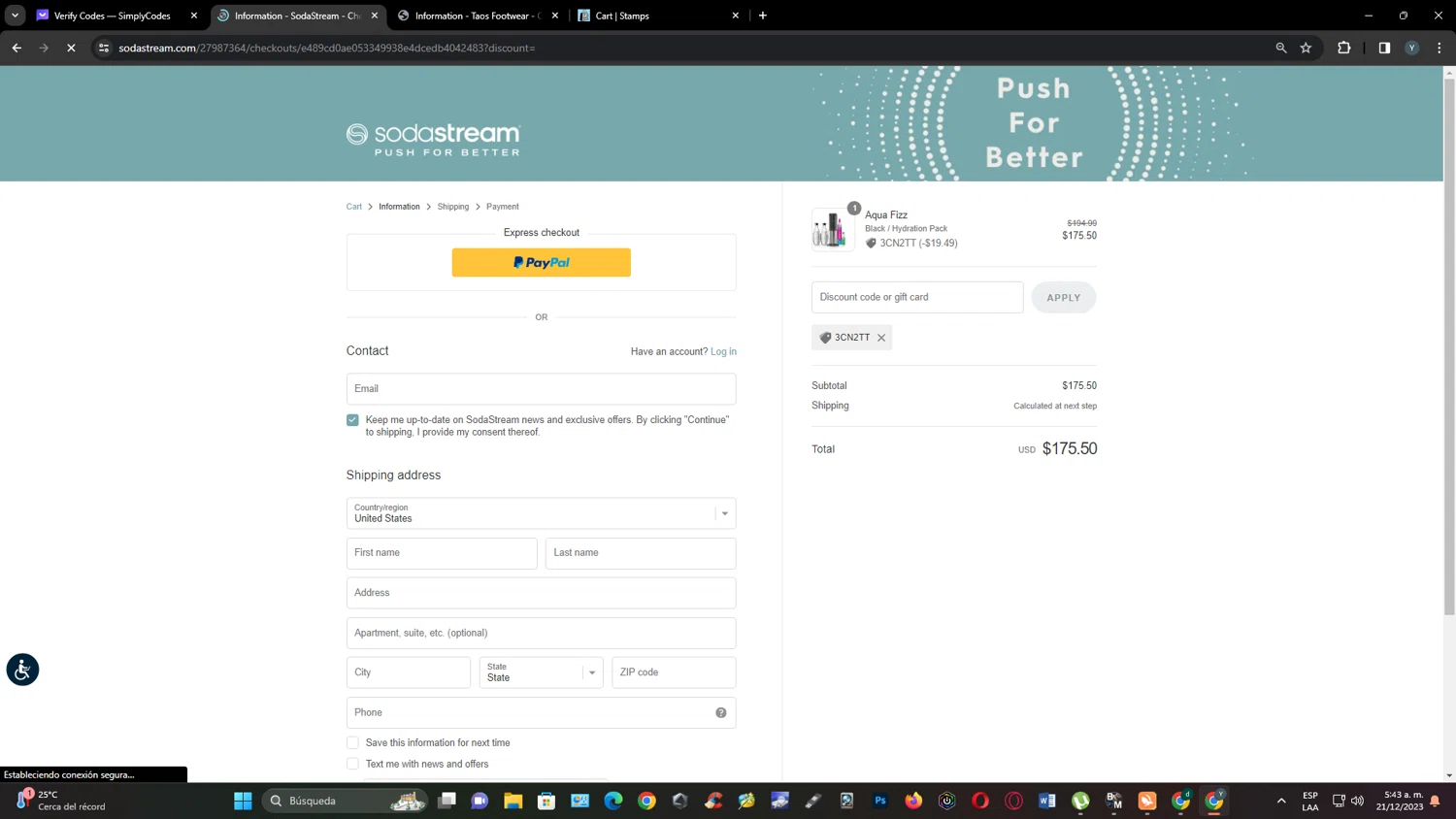Screen dimensions: 1456x819
Task: Click the Address input field
Action: (x=541, y=593)
